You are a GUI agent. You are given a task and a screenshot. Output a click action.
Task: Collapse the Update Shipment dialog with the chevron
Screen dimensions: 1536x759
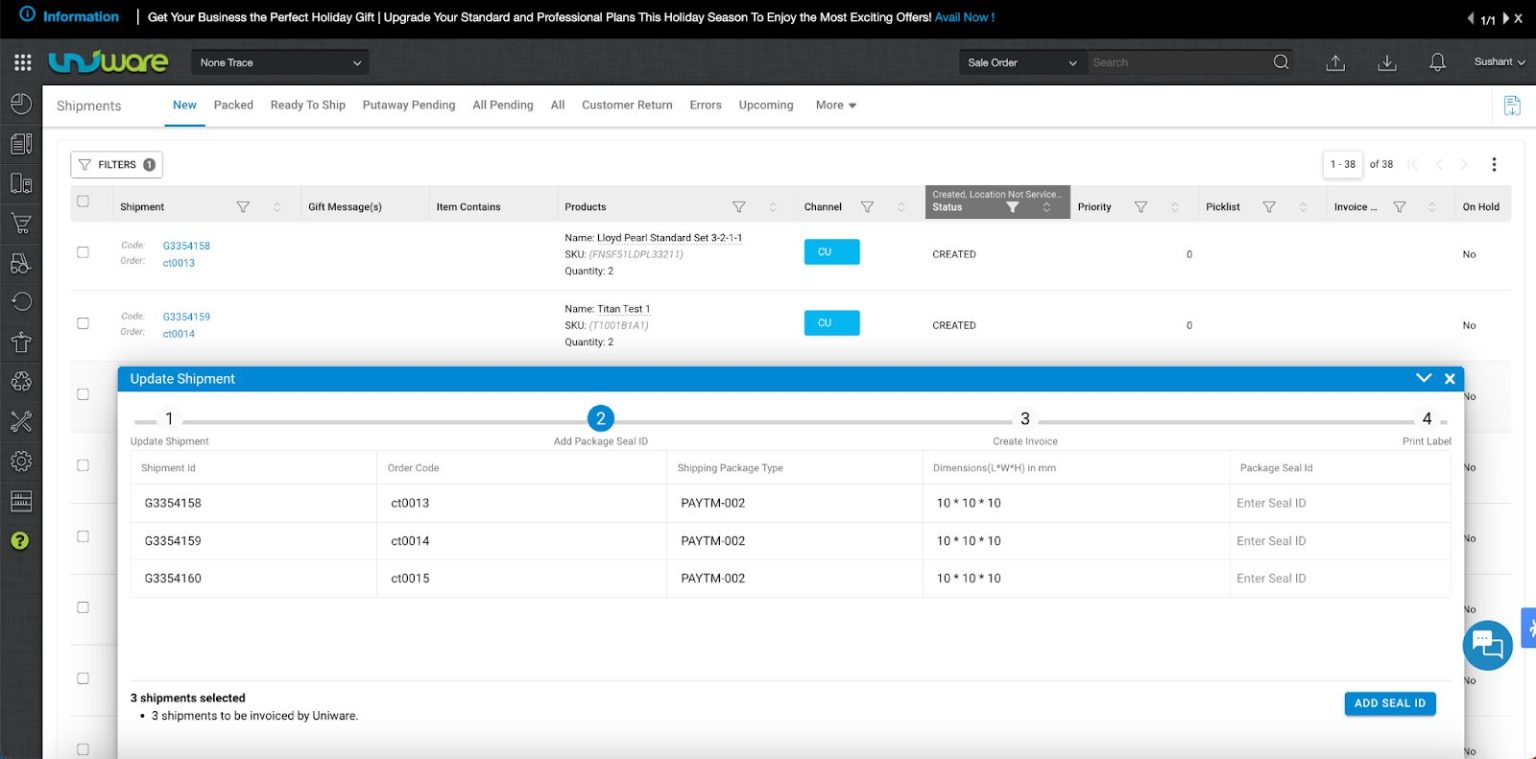point(1423,378)
